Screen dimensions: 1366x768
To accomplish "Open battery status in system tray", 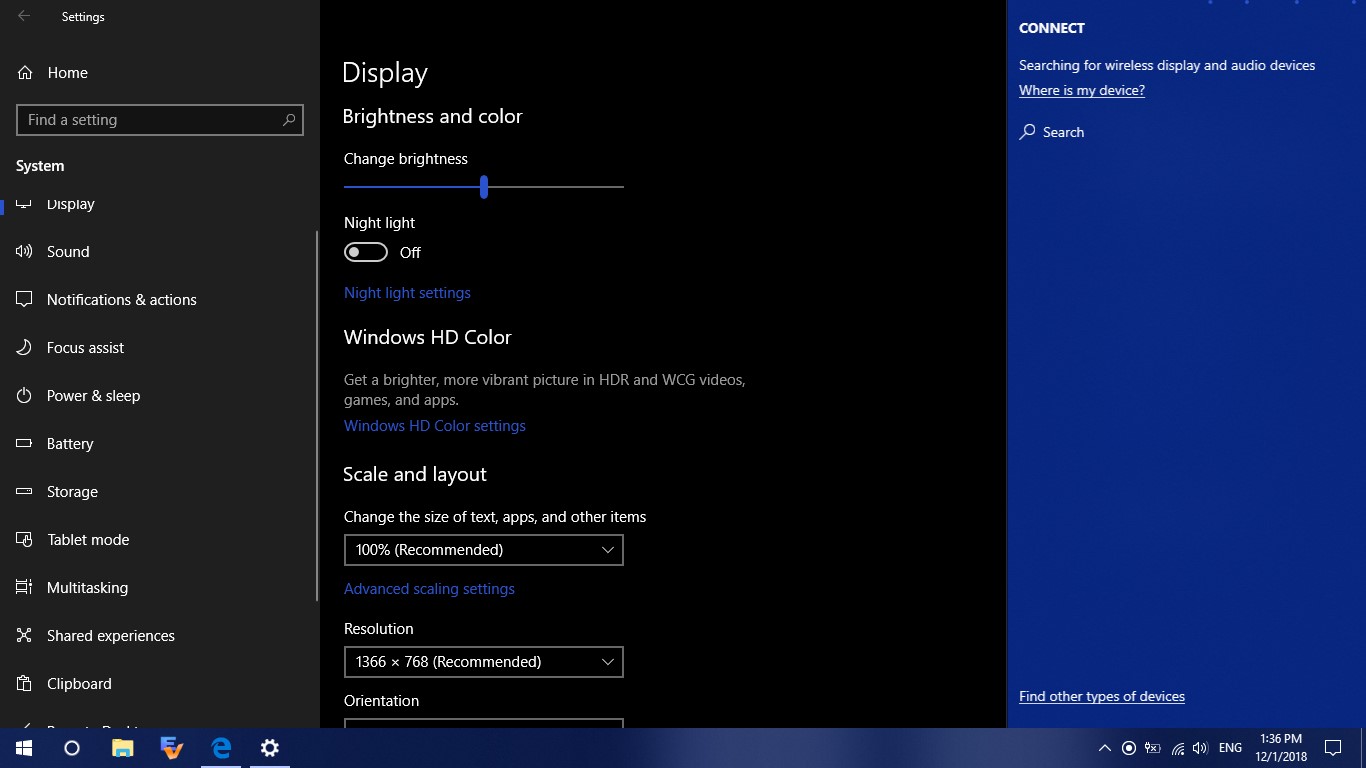I will pos(1153,748).
